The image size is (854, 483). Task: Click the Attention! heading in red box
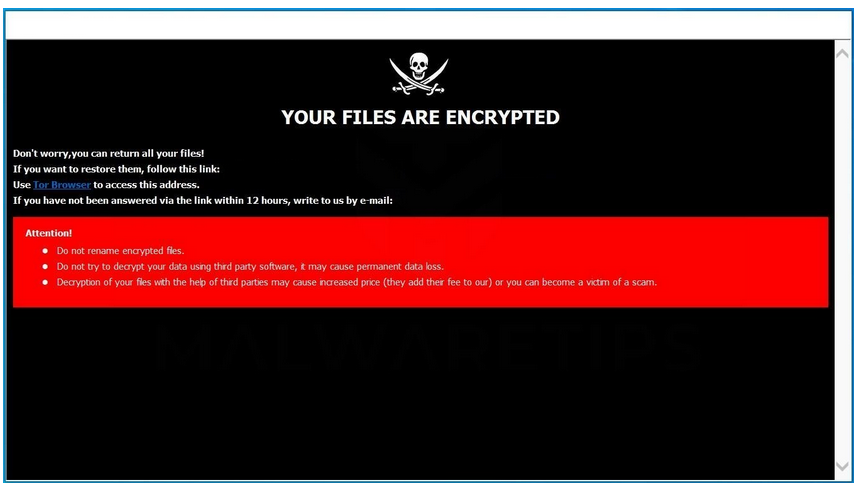tap(48, 233)
